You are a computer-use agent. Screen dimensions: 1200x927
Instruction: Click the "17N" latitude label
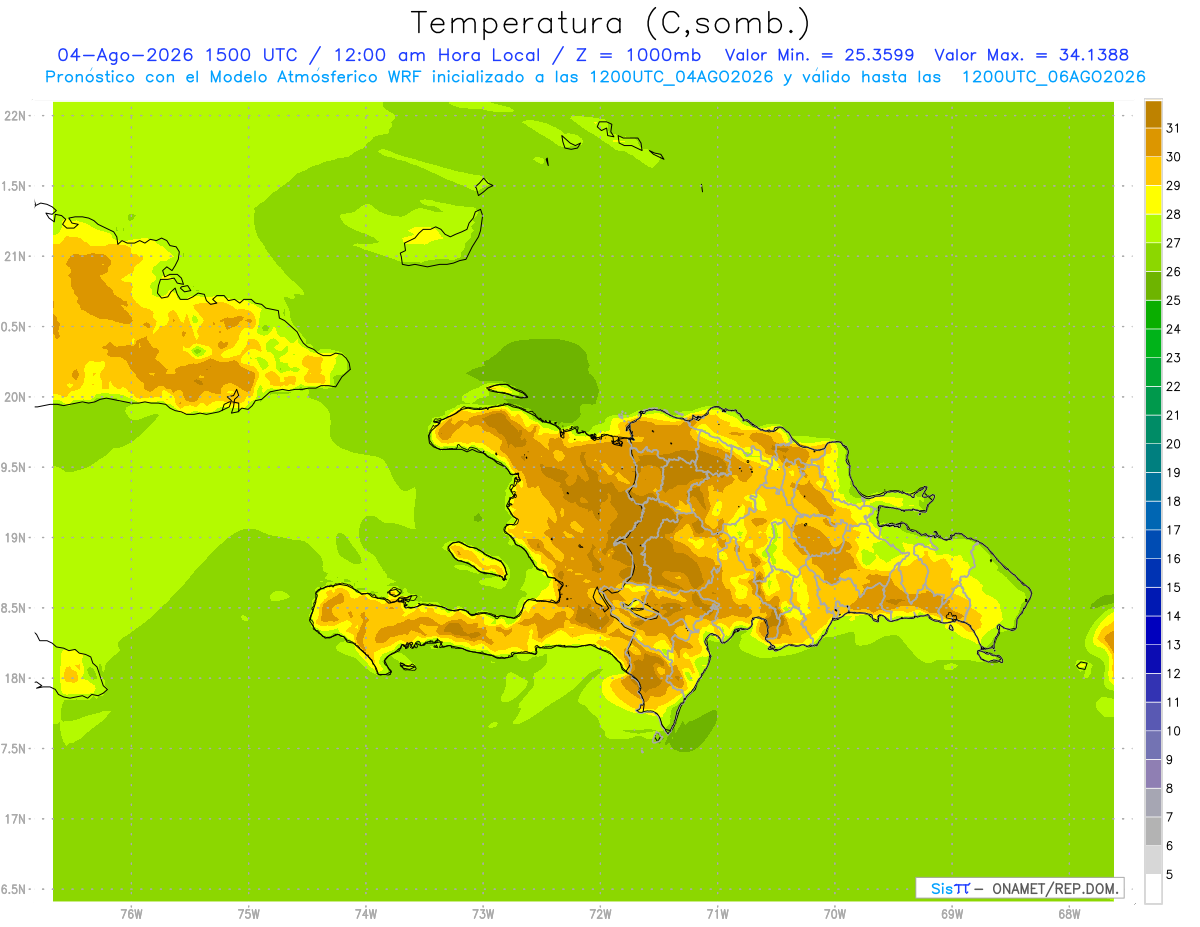point(14,819)
